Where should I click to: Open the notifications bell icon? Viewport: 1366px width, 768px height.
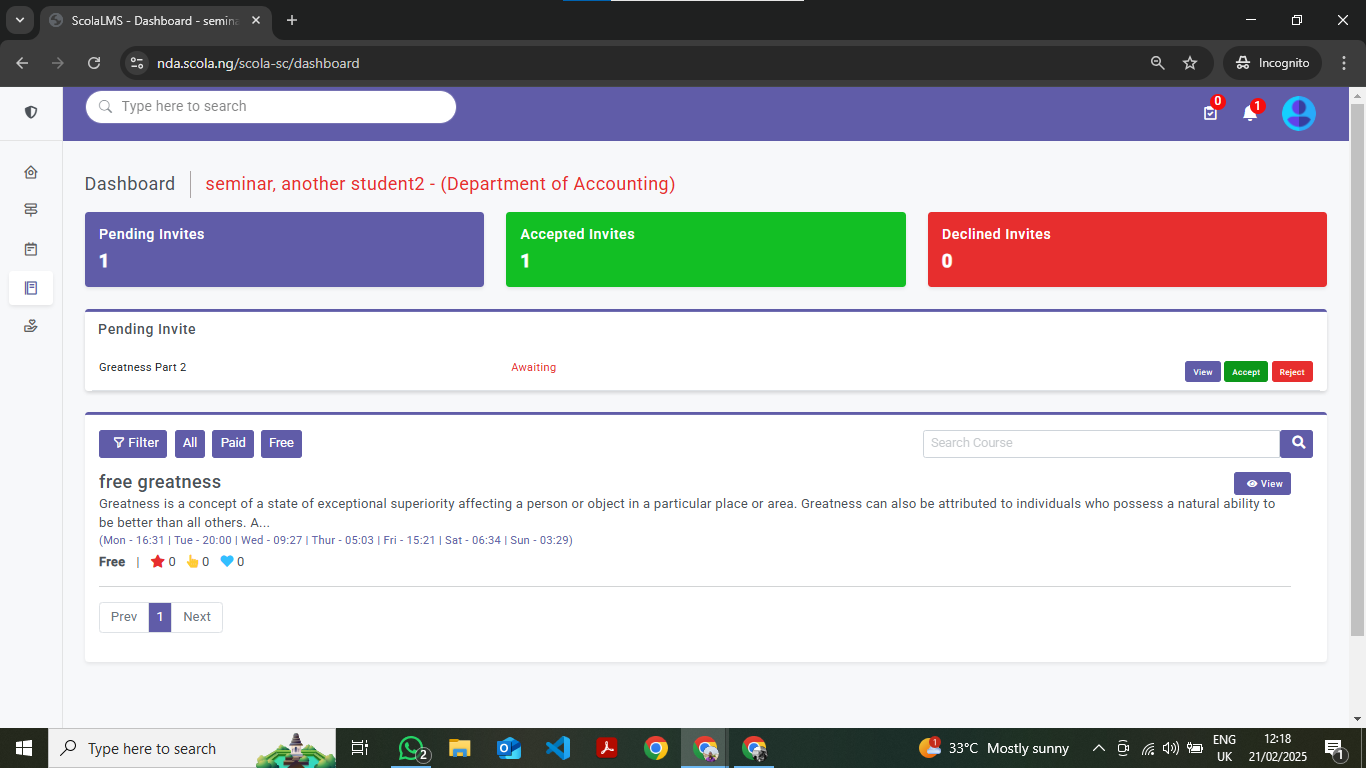(1250, 113)
